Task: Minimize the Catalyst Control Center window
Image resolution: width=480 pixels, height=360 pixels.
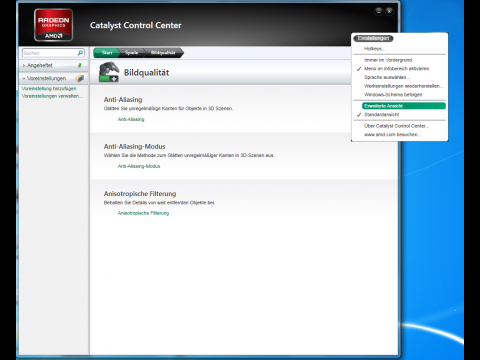Action: coord(379,11)
